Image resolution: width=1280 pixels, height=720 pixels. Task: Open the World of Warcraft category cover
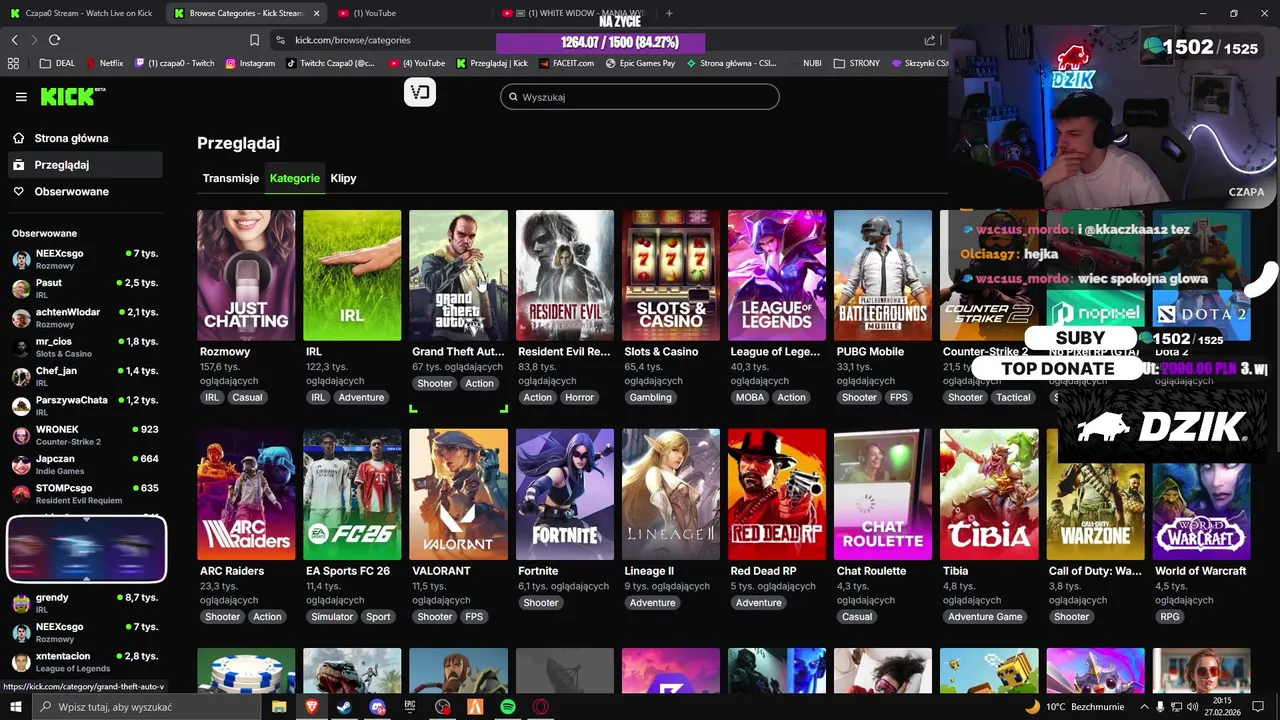1201,494
